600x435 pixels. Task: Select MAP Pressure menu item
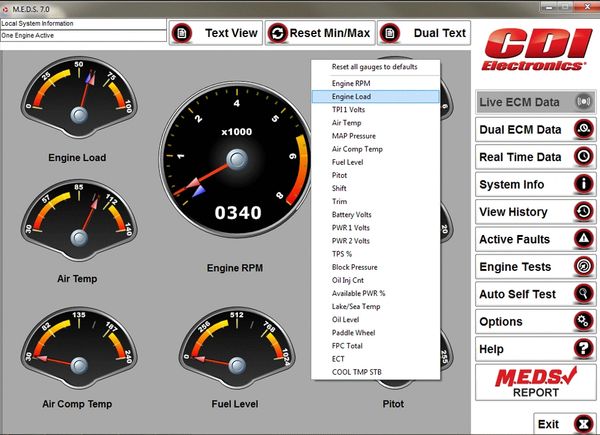(376, 136)
